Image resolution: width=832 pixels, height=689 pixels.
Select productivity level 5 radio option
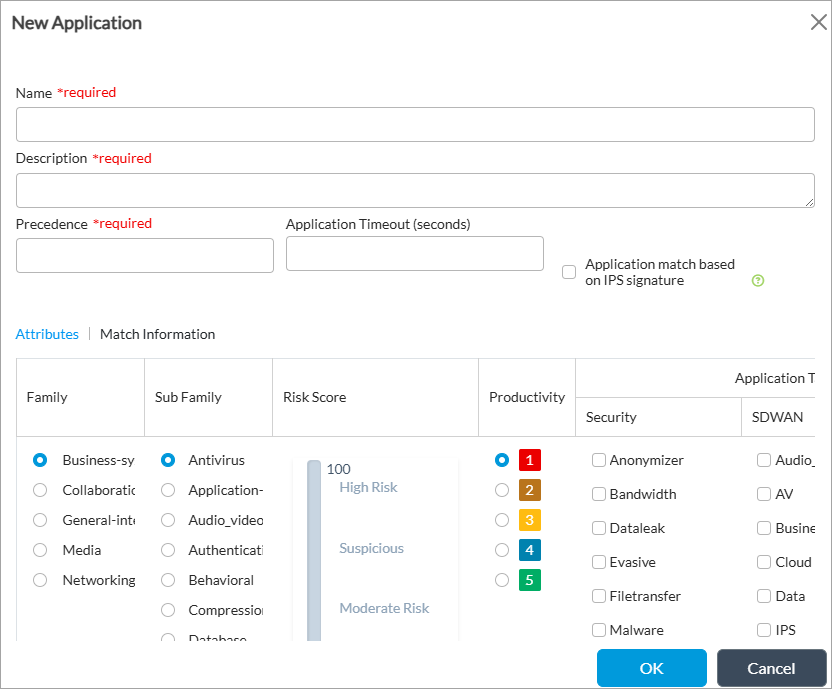pos(502,580)
